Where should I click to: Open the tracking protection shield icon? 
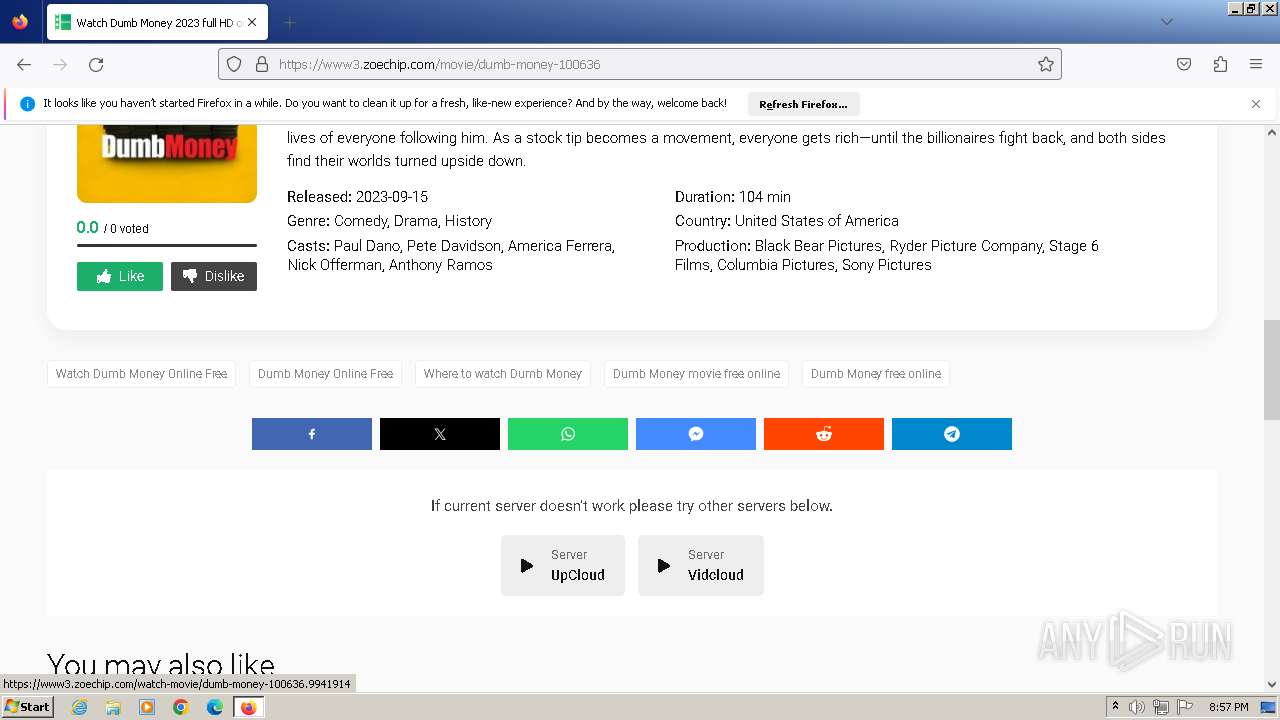click(234, 64)
